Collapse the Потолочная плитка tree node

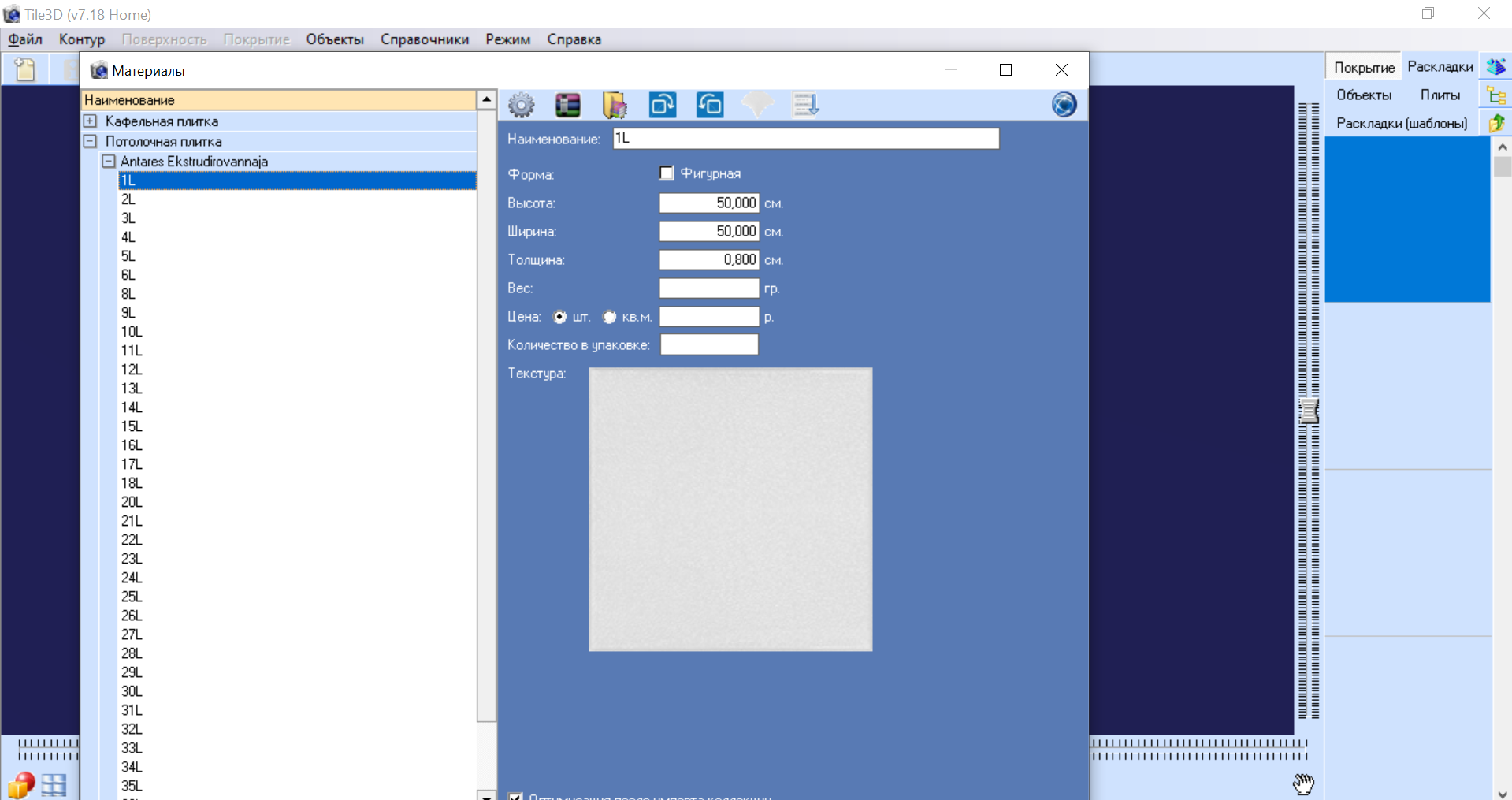(90, 142)
